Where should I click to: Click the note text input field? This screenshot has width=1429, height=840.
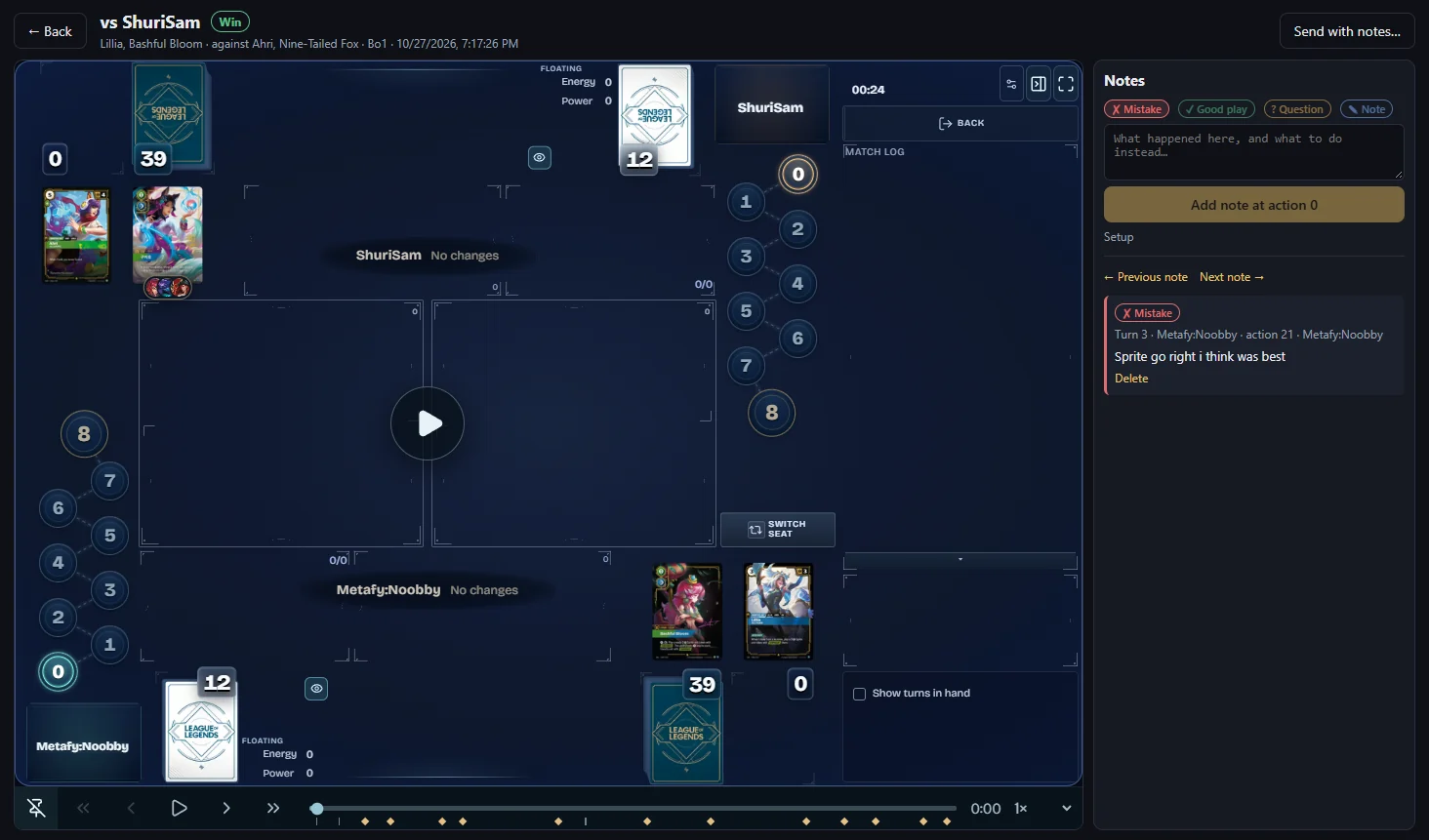(x=1253, y=151)
